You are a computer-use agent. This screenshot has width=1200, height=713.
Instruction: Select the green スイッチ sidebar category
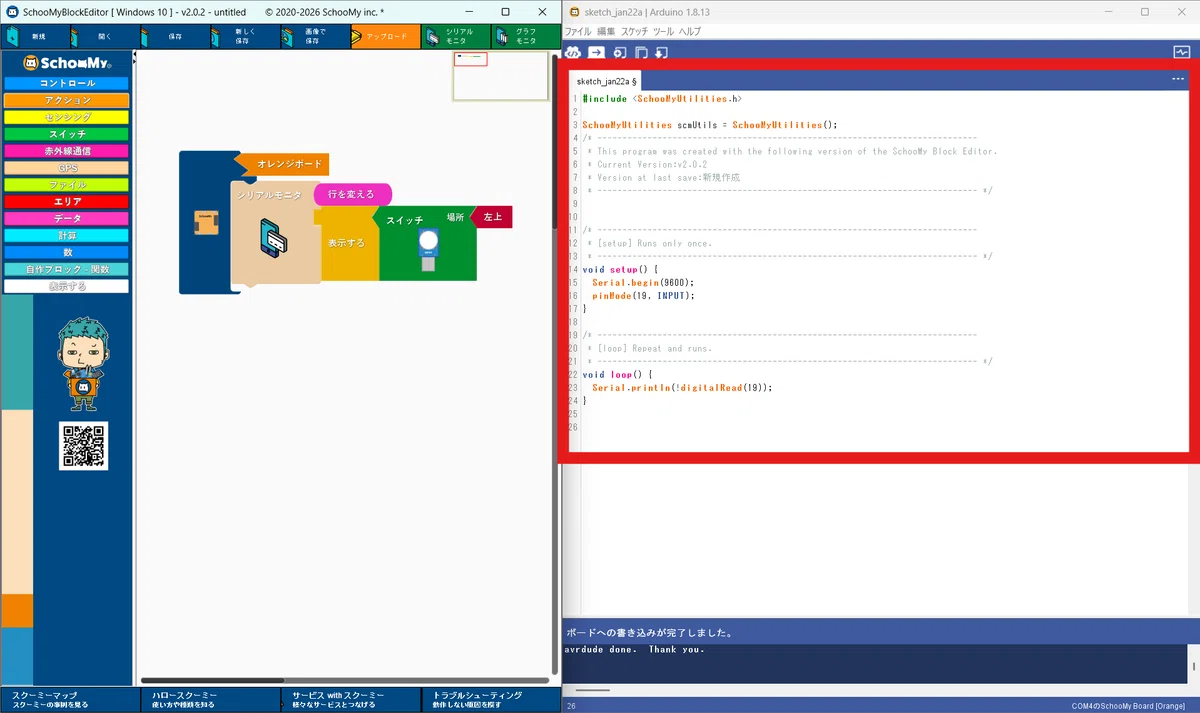[x=66, y=134]
